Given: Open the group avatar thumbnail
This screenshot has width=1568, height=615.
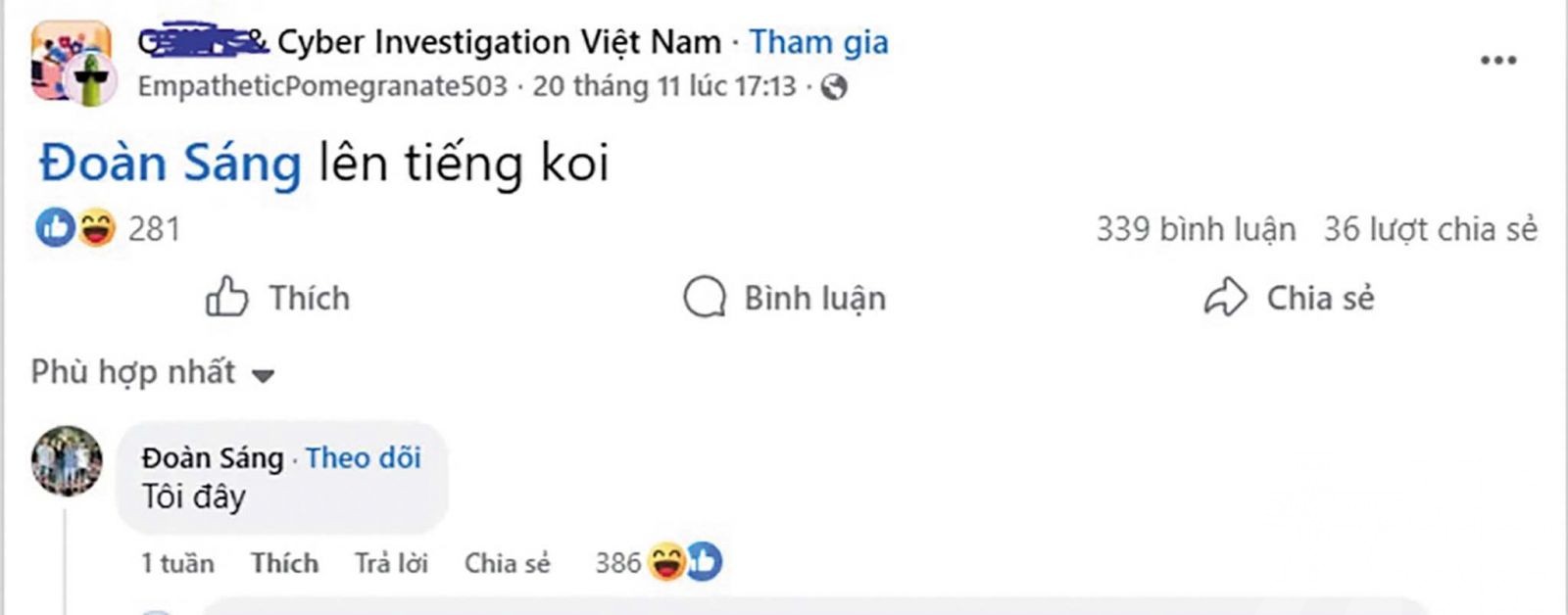Looking at the screenshot, I should pyautogui.click(x=73, y=62).
